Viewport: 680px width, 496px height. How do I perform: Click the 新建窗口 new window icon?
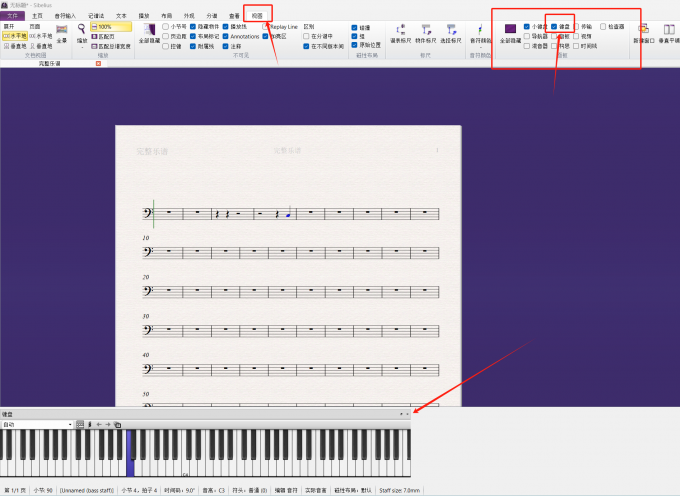pyautogui.click(x=641, y=33)
